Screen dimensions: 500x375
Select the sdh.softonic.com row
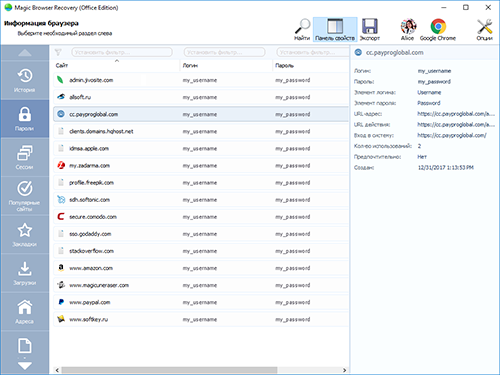(201, 200)
